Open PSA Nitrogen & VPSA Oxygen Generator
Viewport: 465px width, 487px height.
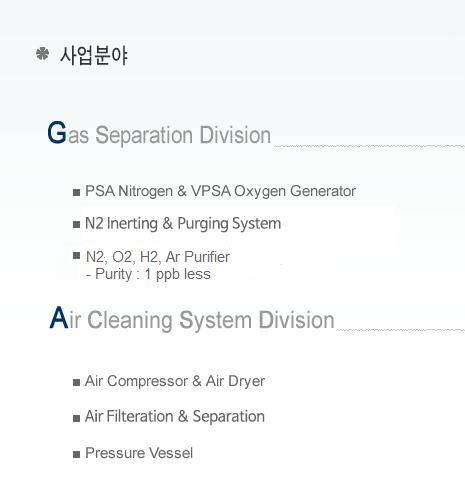point(220,191)
